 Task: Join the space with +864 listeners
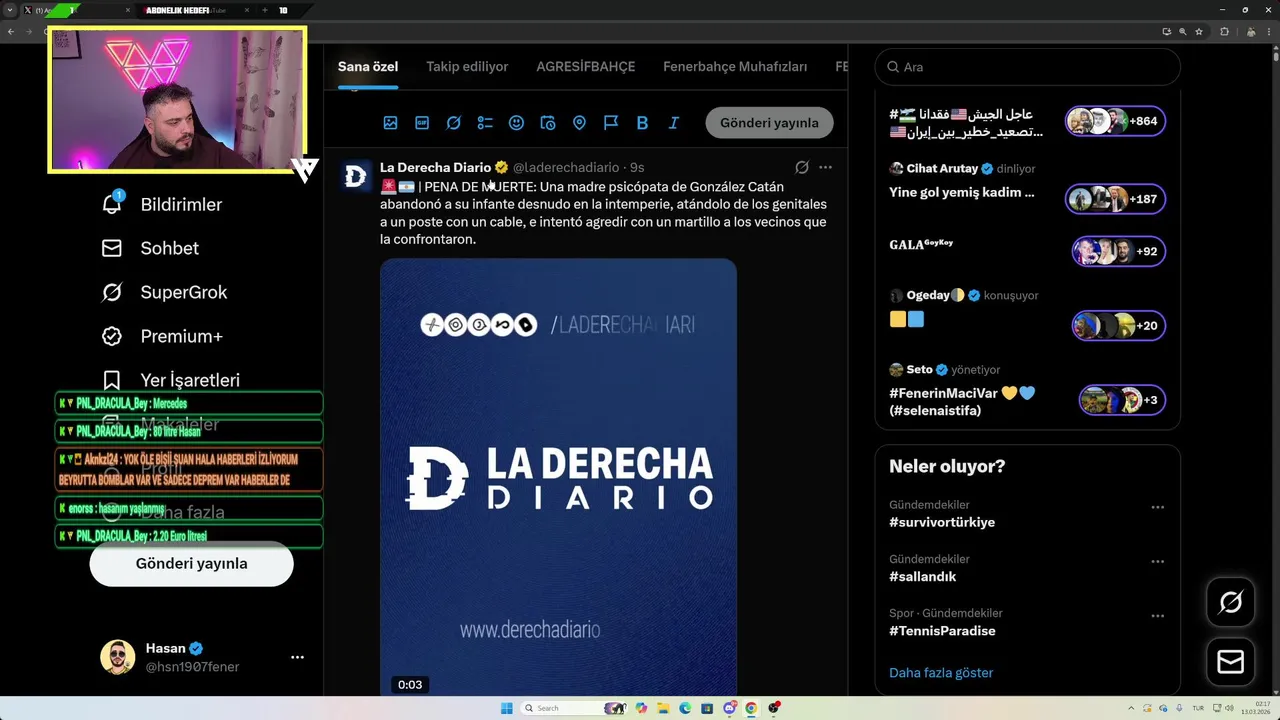(1115, 121)
